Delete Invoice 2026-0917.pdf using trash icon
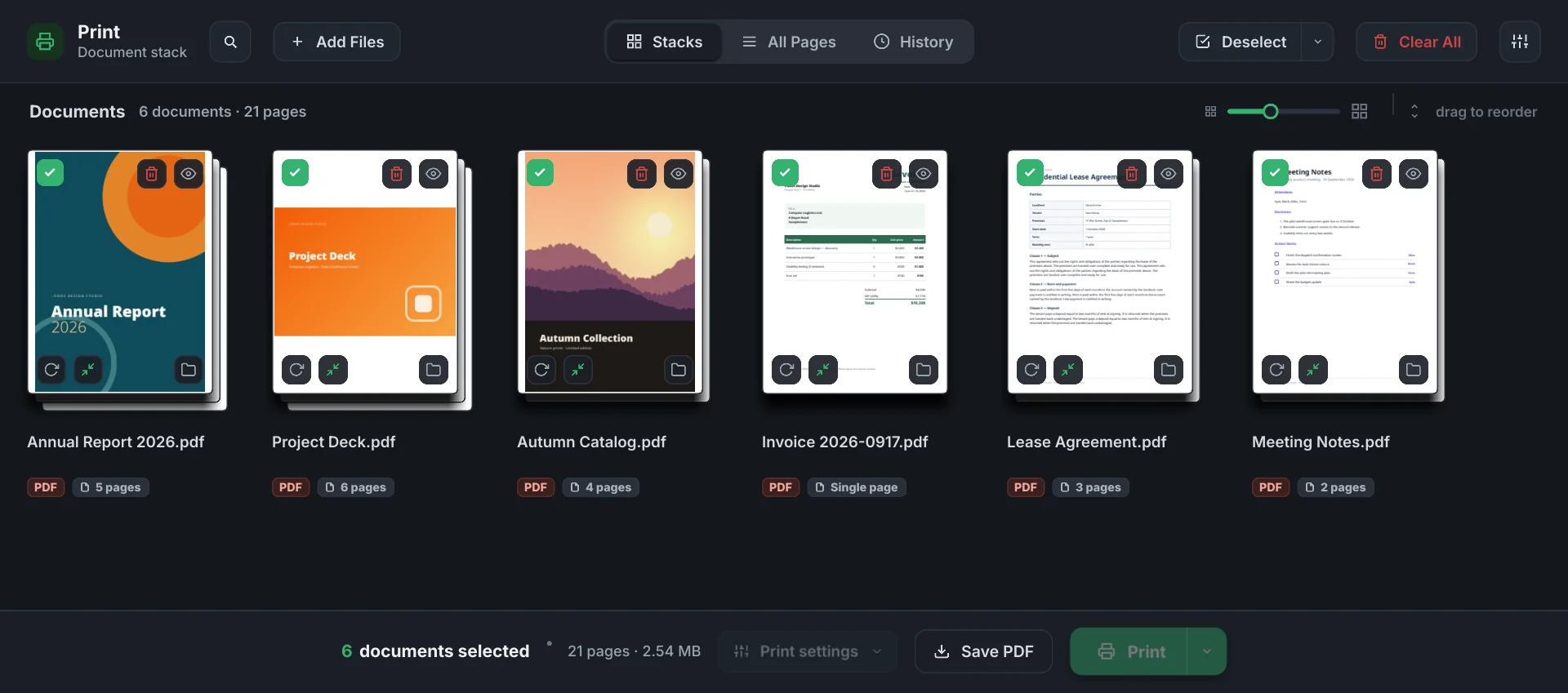 pyautogui.click(x=887, y=174)
